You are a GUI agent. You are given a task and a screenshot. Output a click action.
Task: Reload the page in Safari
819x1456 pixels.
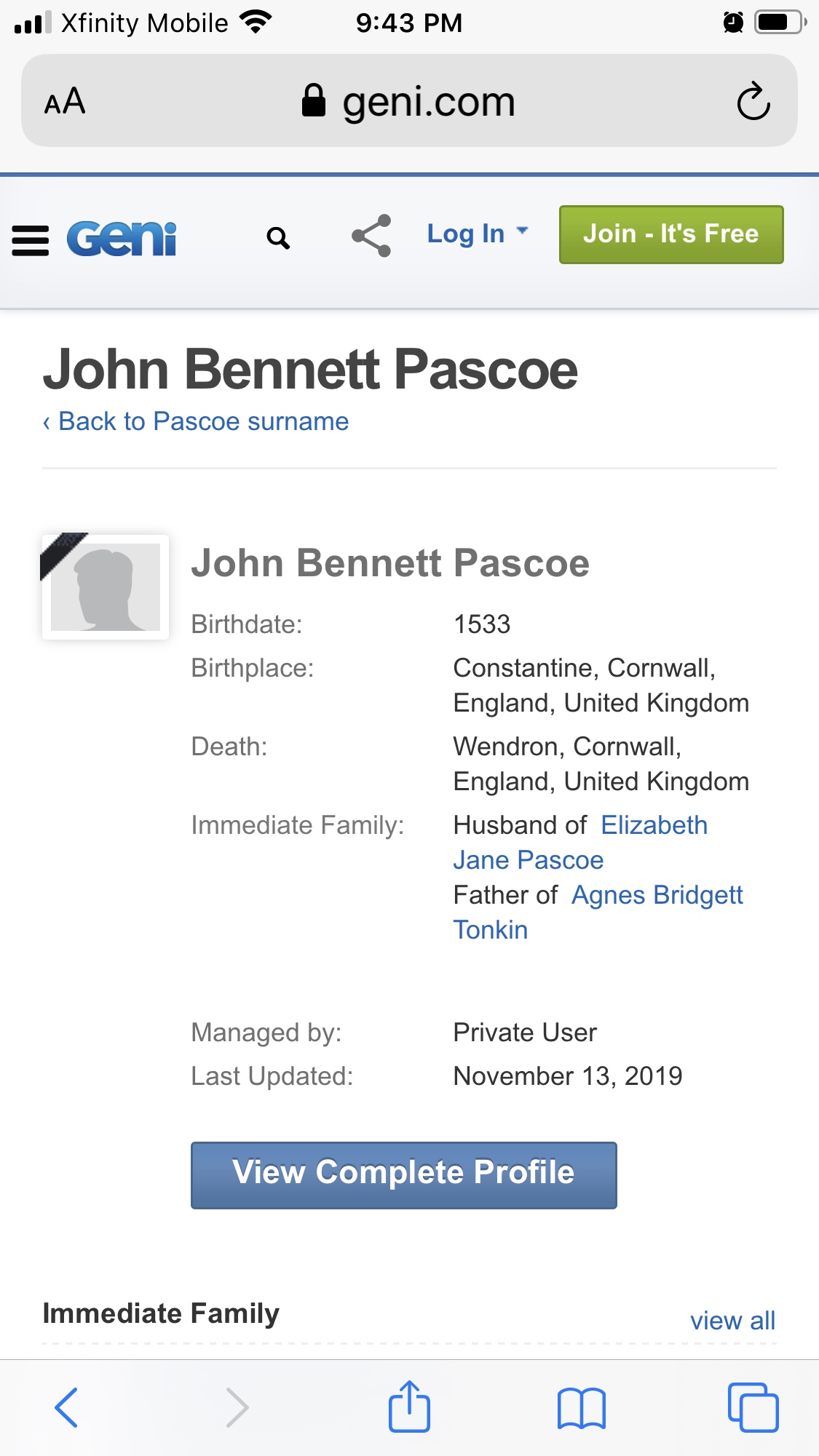click(753, 101)
